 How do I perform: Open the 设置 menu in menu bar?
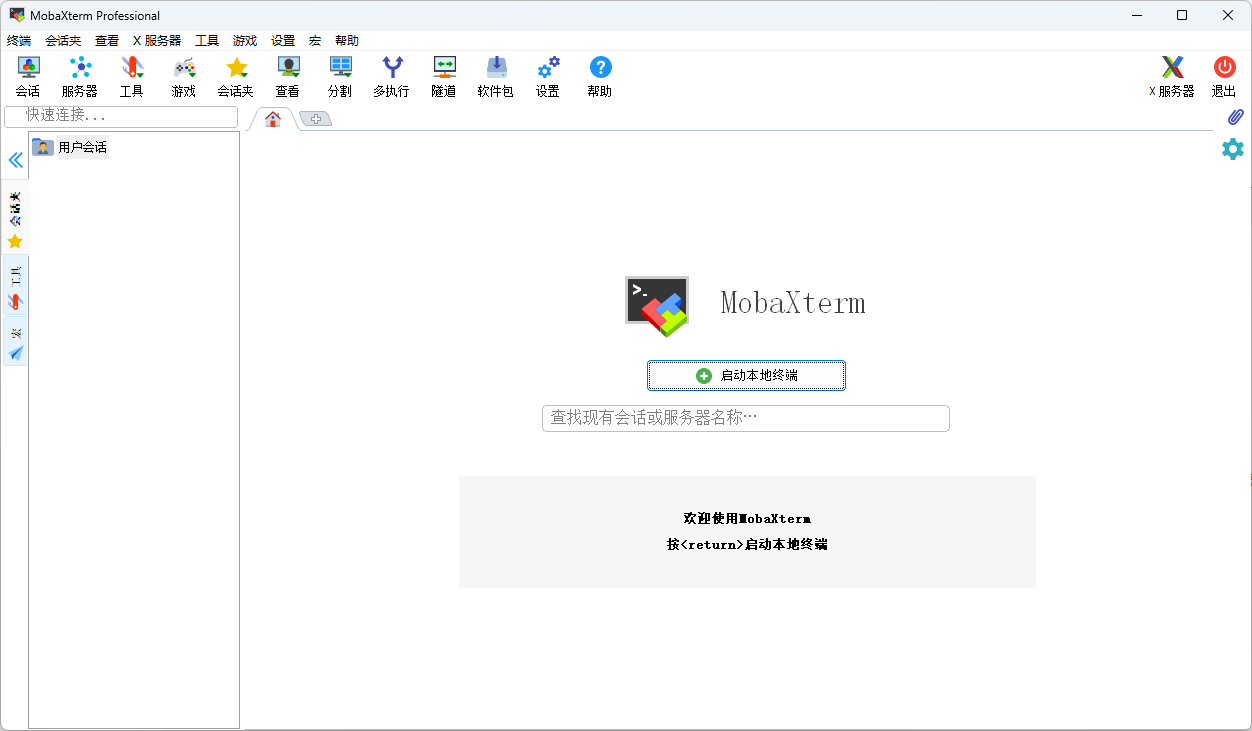click(x=283, y=41)
